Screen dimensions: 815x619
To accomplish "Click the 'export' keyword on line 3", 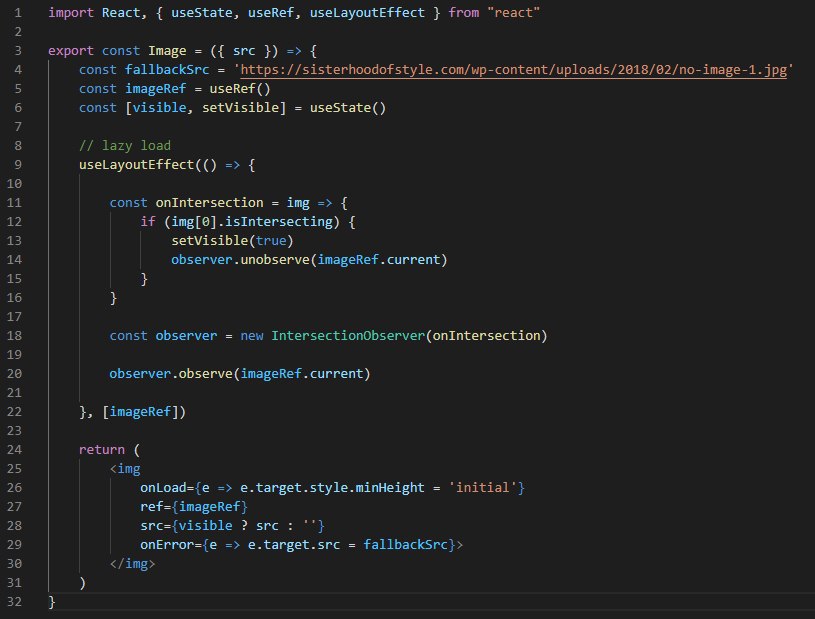I will coord(71,51).
